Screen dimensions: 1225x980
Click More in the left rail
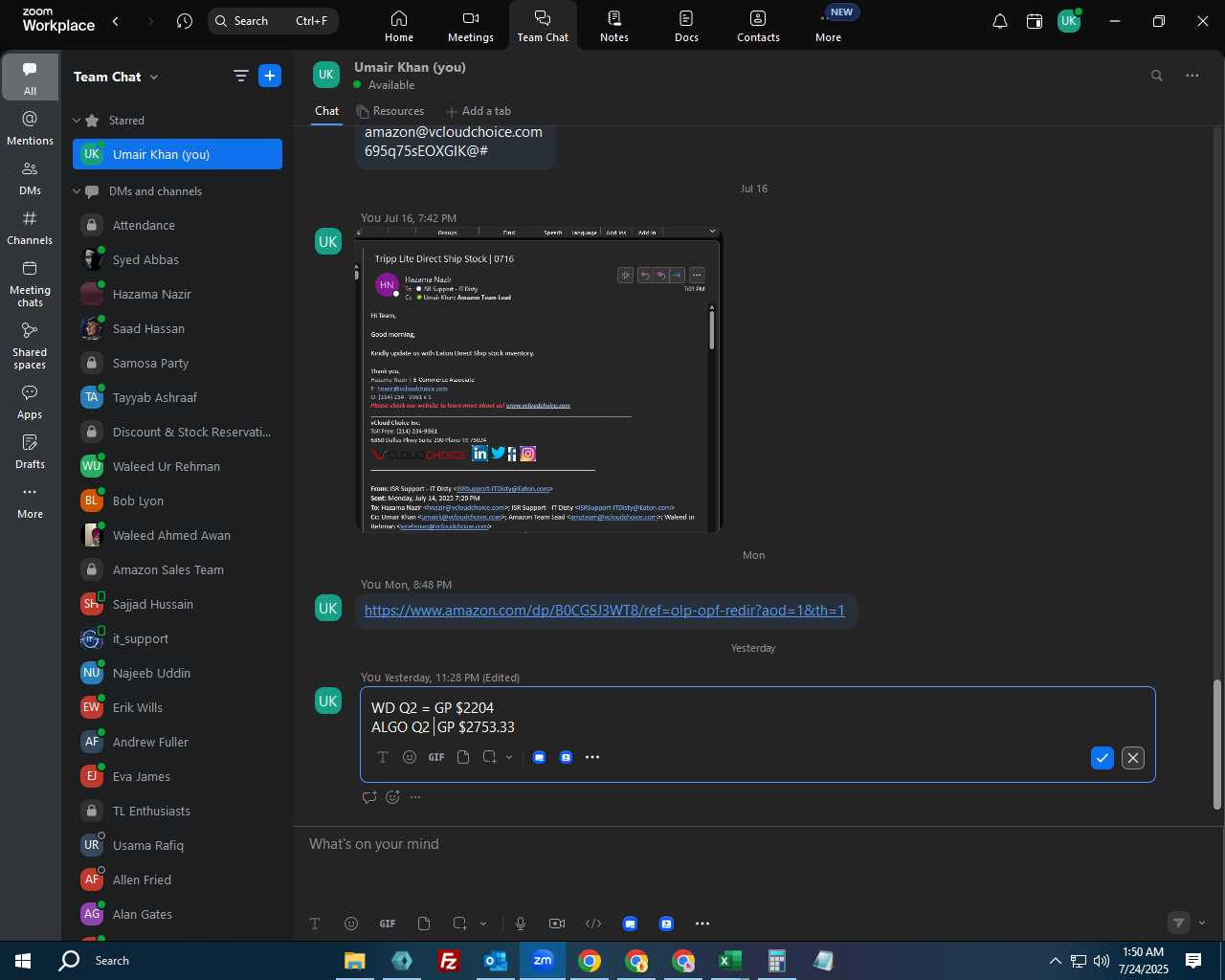30,501
